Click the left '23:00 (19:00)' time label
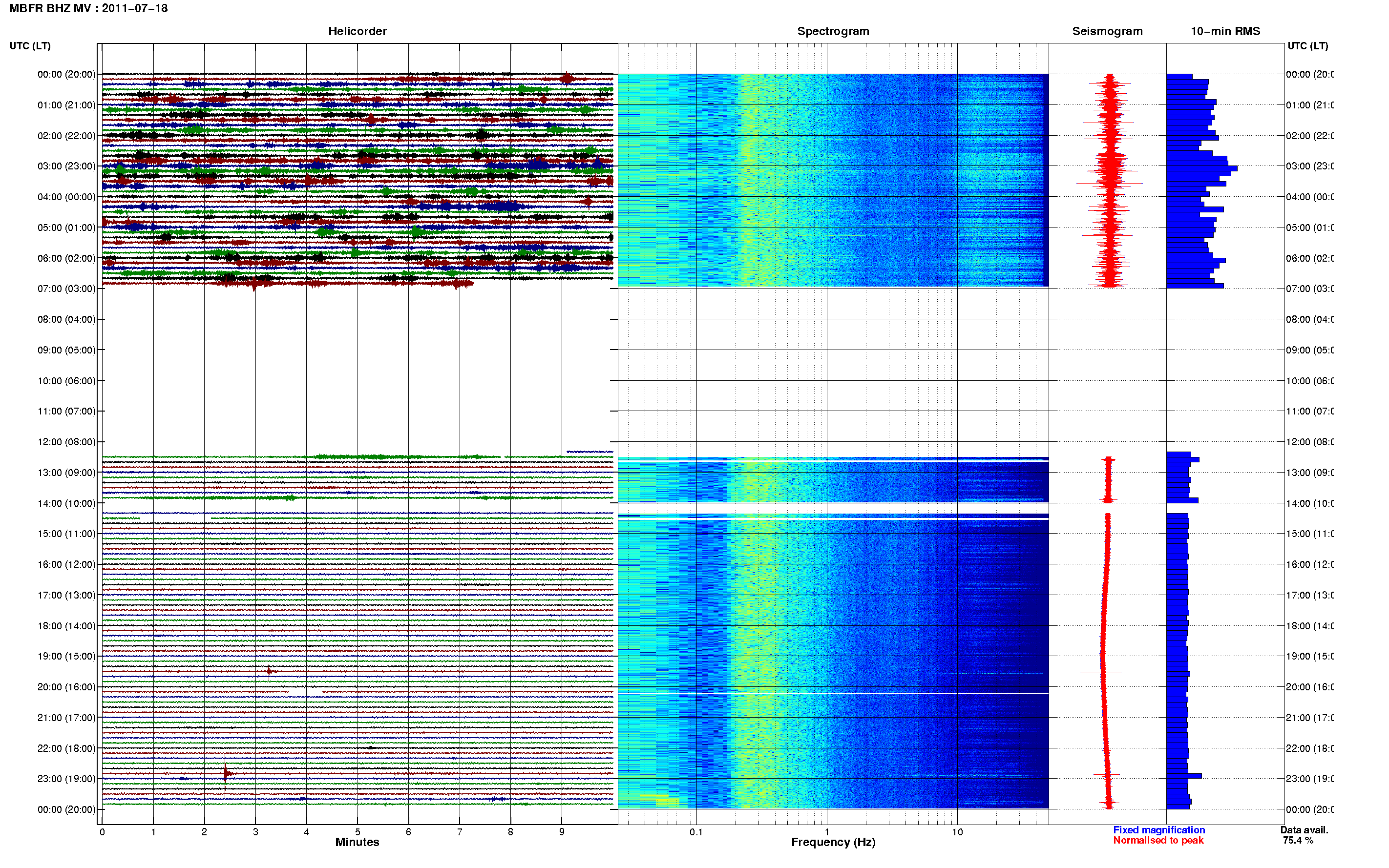 click(x=66, y=779)
